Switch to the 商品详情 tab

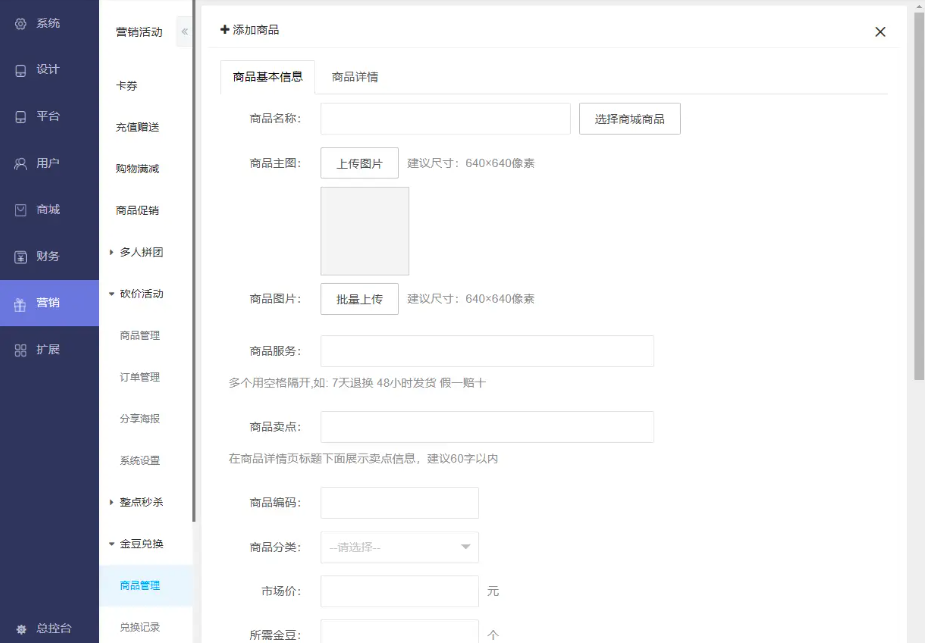pyautogui.click(x=355, y=77)
